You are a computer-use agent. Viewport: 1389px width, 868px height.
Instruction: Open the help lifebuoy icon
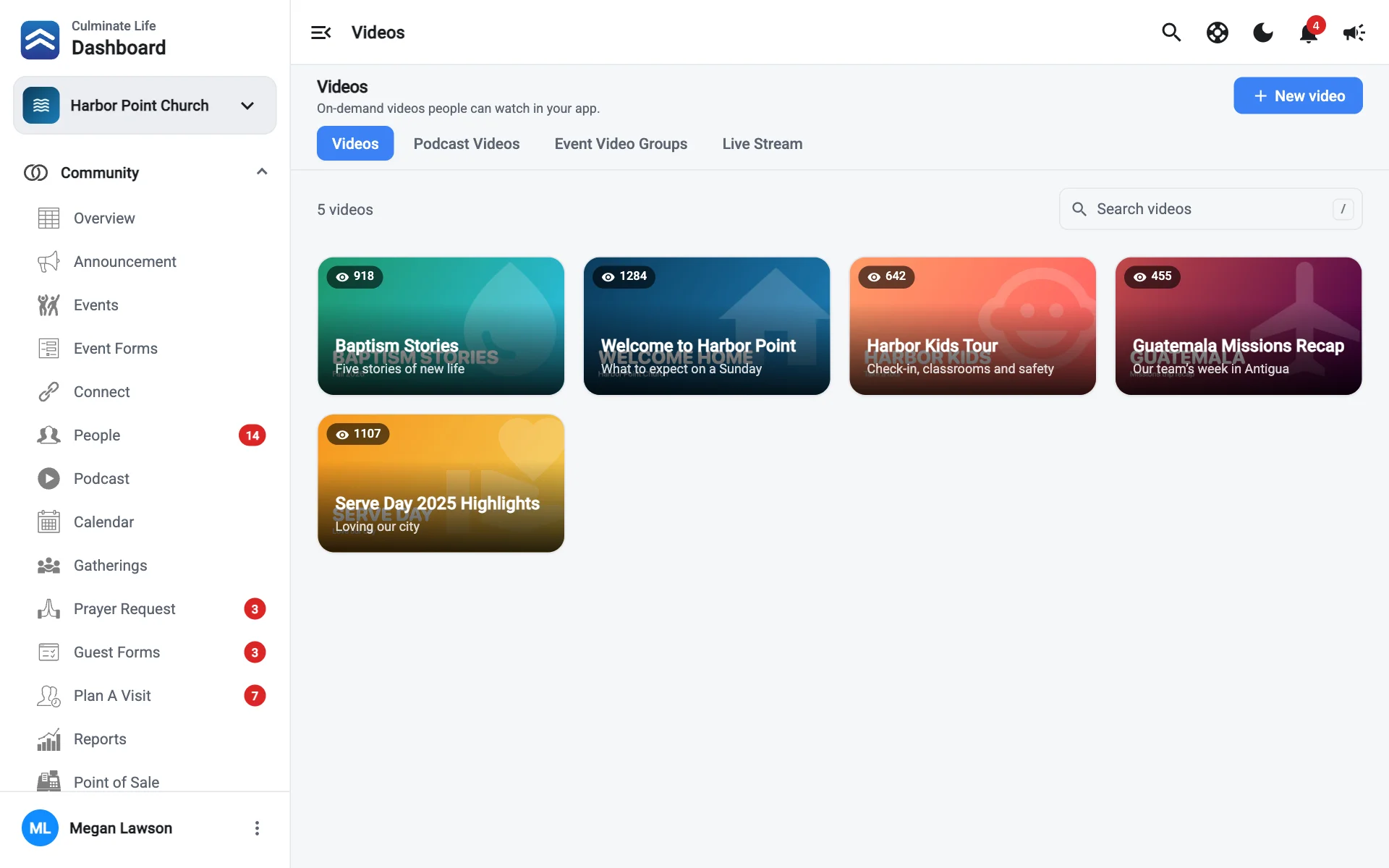point(1218,33)
